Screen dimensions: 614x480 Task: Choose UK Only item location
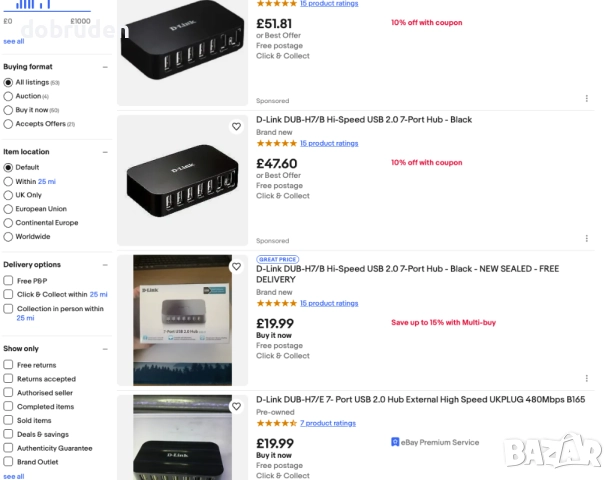pyautogui.click(x=9, y=195)
